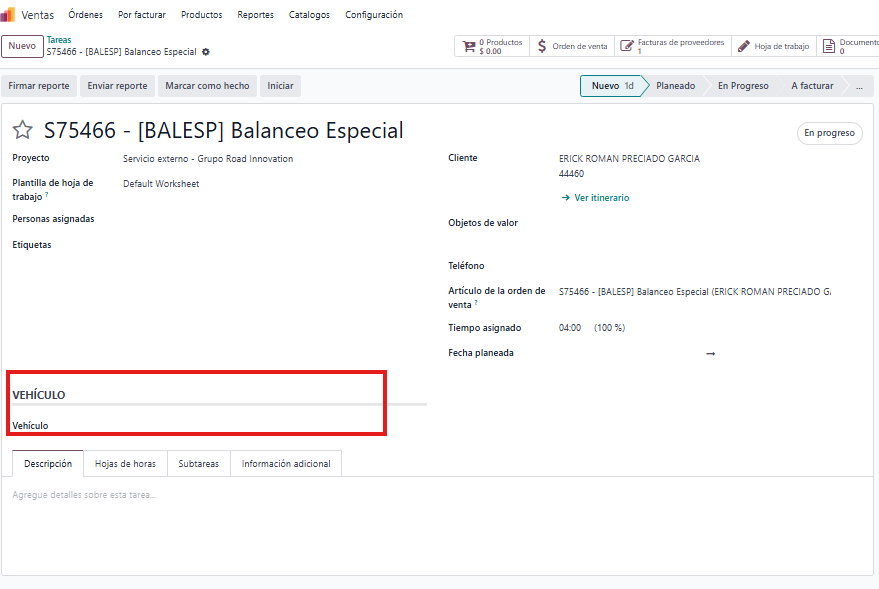Screen dimensions: 879x589
Task: Open the gear actions menu beside breadcrumb
Action: (206, 52)
